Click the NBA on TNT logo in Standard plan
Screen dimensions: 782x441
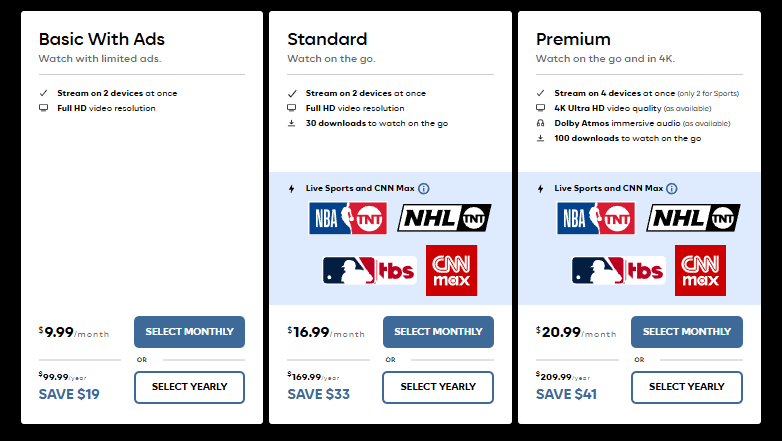tap(347, 218)
